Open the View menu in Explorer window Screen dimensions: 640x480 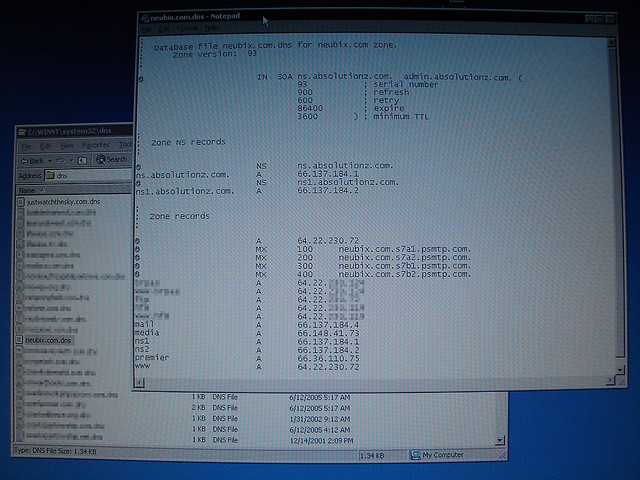coord(67,145)
